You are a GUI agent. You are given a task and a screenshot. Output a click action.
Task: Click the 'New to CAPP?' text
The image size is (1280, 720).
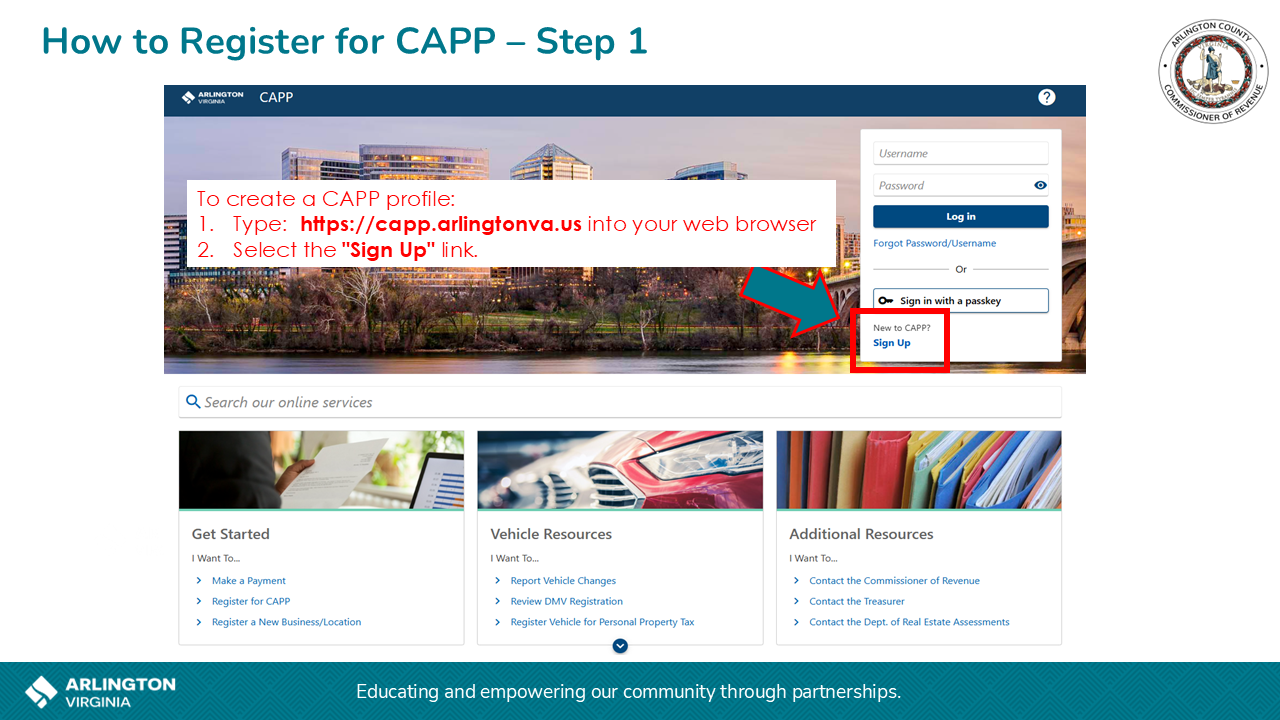click(902, 328)
